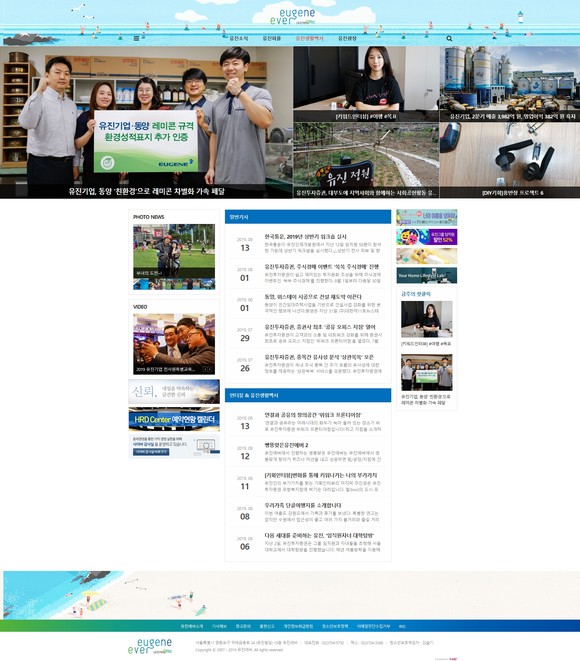Click the RSS link in footer
Viewport: 580px width, 661px height.
[402, 626]
